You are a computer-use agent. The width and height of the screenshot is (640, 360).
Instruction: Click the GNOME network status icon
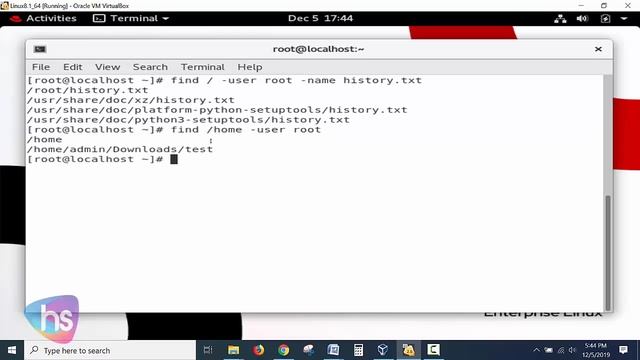click(560, 19)
